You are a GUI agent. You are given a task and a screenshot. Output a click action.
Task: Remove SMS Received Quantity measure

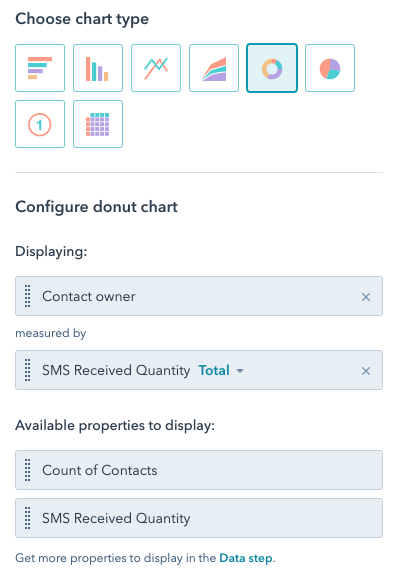click(366, 371)
